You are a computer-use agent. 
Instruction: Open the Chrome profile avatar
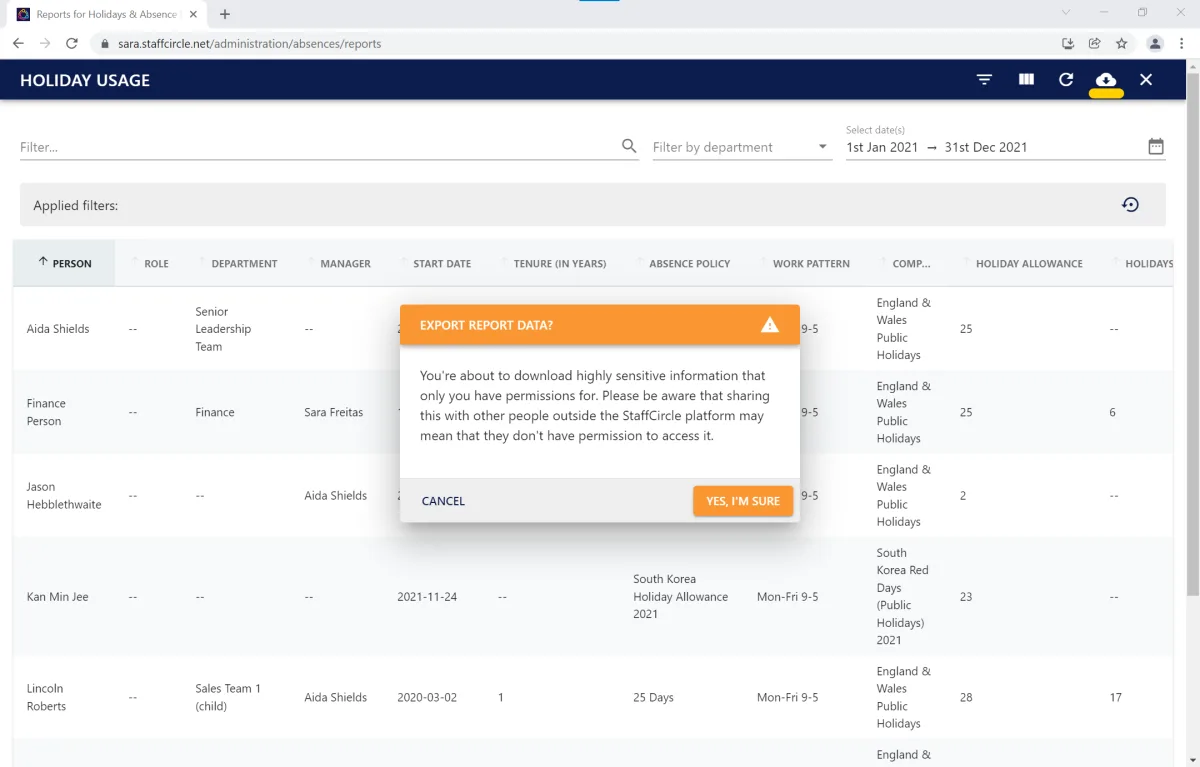(x=1155, y=43)
